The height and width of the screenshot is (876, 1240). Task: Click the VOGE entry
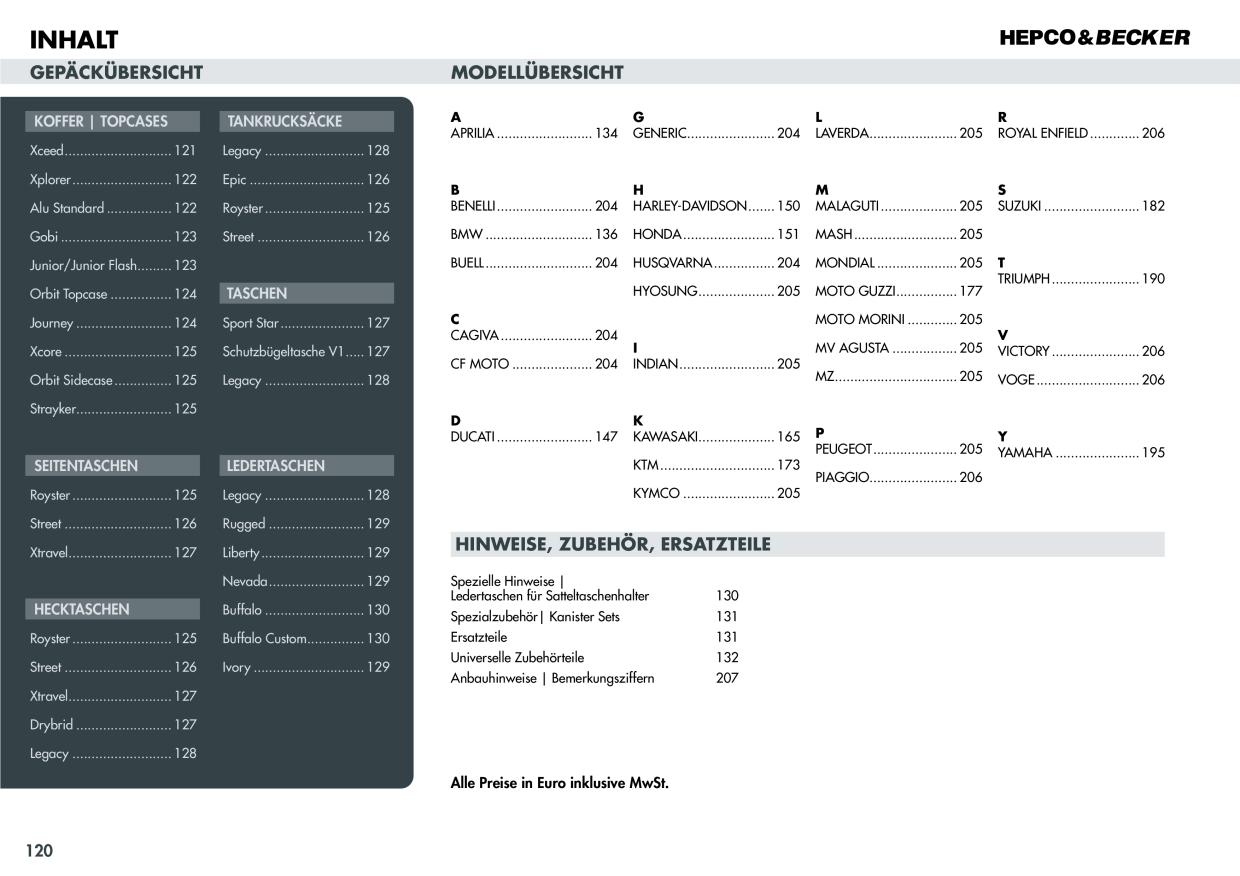tap(1081, 380)
